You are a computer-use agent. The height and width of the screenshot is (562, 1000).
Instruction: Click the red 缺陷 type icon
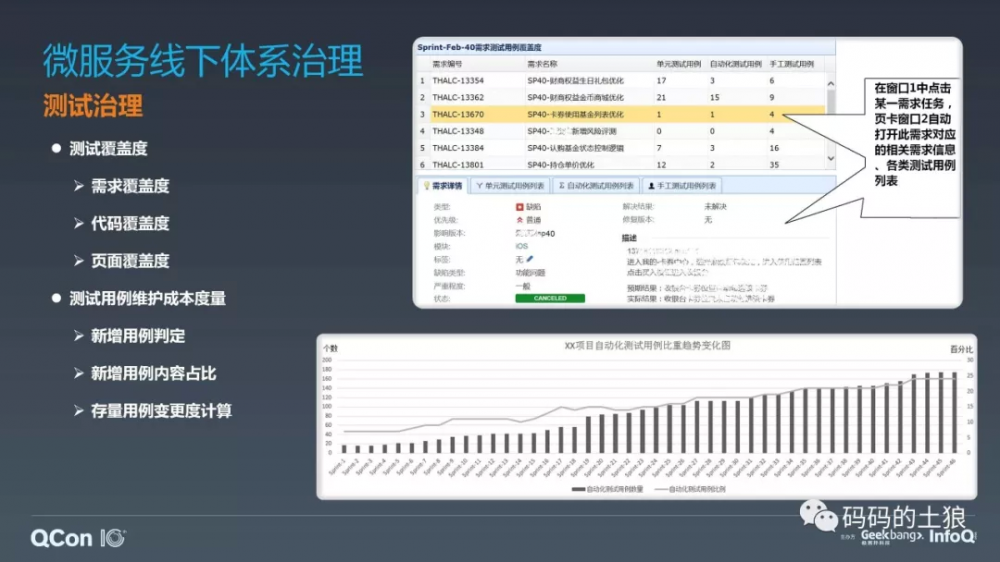pos(519,207)
